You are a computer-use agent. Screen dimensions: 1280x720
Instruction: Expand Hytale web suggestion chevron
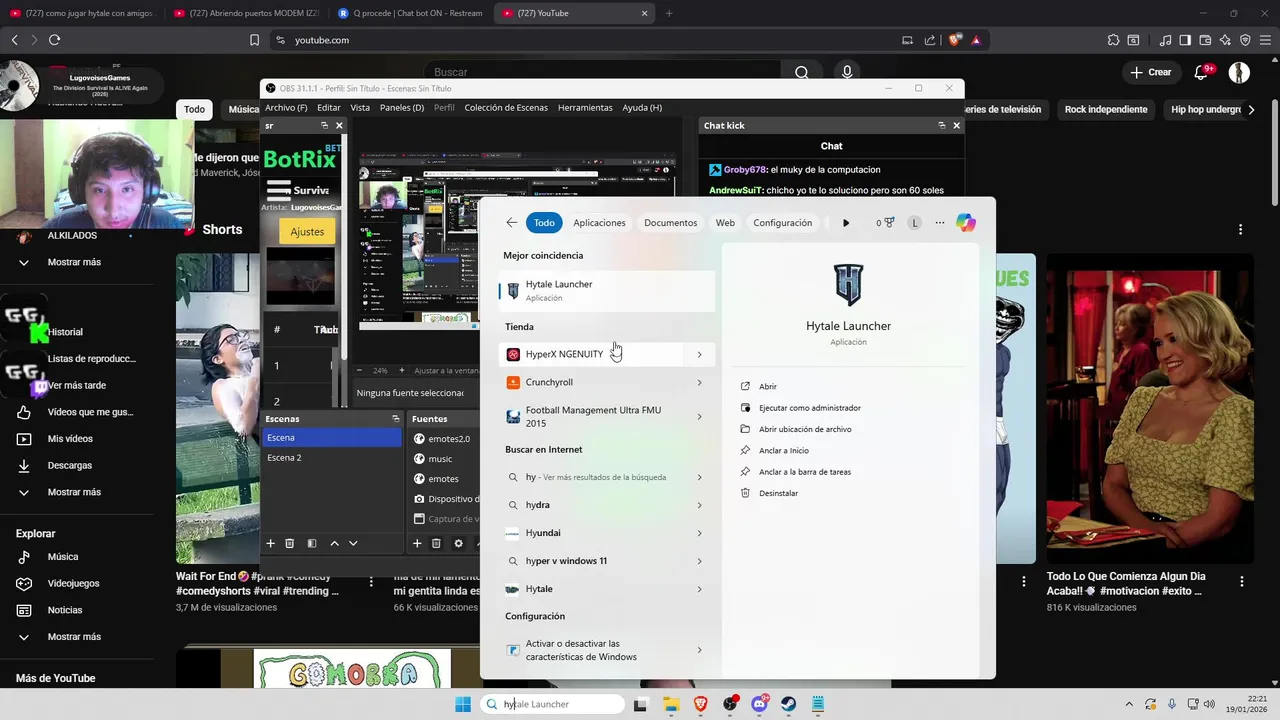coord(699,589)
